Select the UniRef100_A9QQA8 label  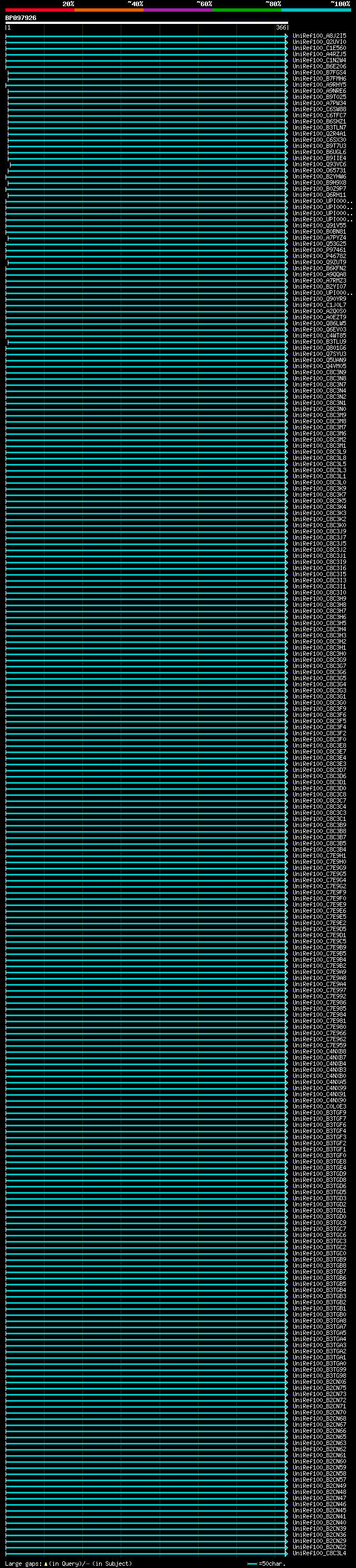click(x=319, y=274)
